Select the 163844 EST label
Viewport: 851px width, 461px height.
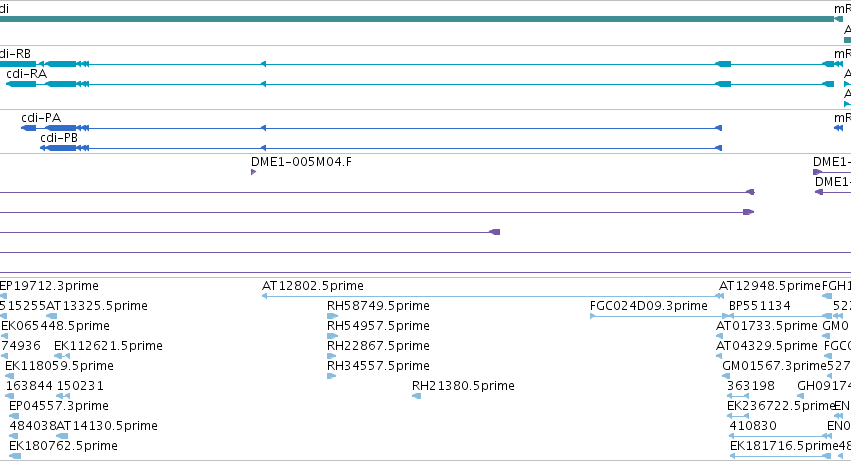tap(29, 386)
